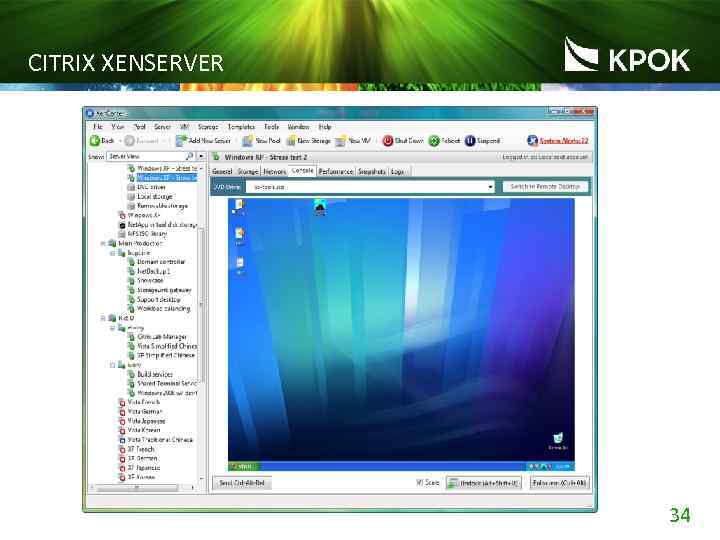Viewport: 720px width, 540px height.
Task: Open the Pool menu
Action: point(139,127)
